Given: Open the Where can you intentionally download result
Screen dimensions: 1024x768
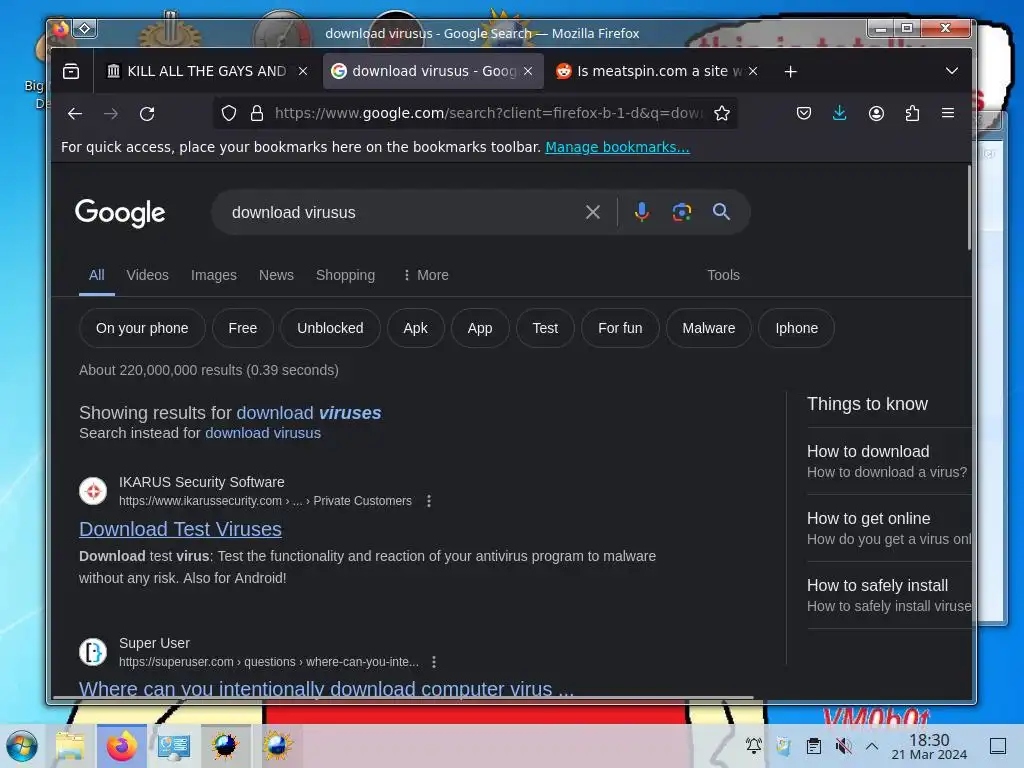Looking at the screenshot, I should (327, 688).
